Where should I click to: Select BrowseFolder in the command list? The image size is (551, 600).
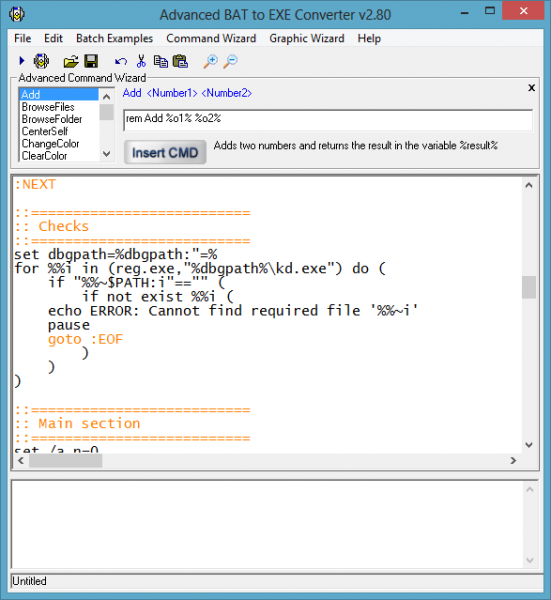click(x=59, y=119)
